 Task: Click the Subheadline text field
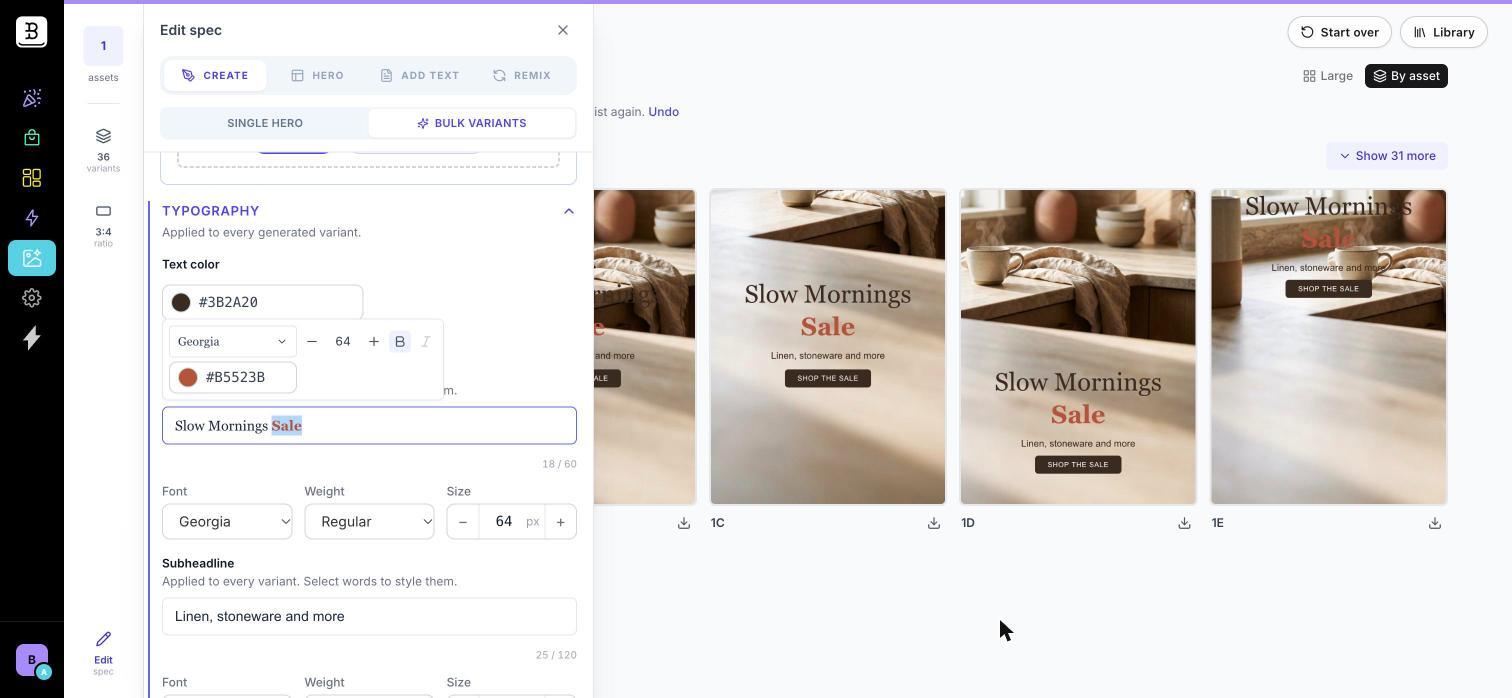(x=369, y=616)
